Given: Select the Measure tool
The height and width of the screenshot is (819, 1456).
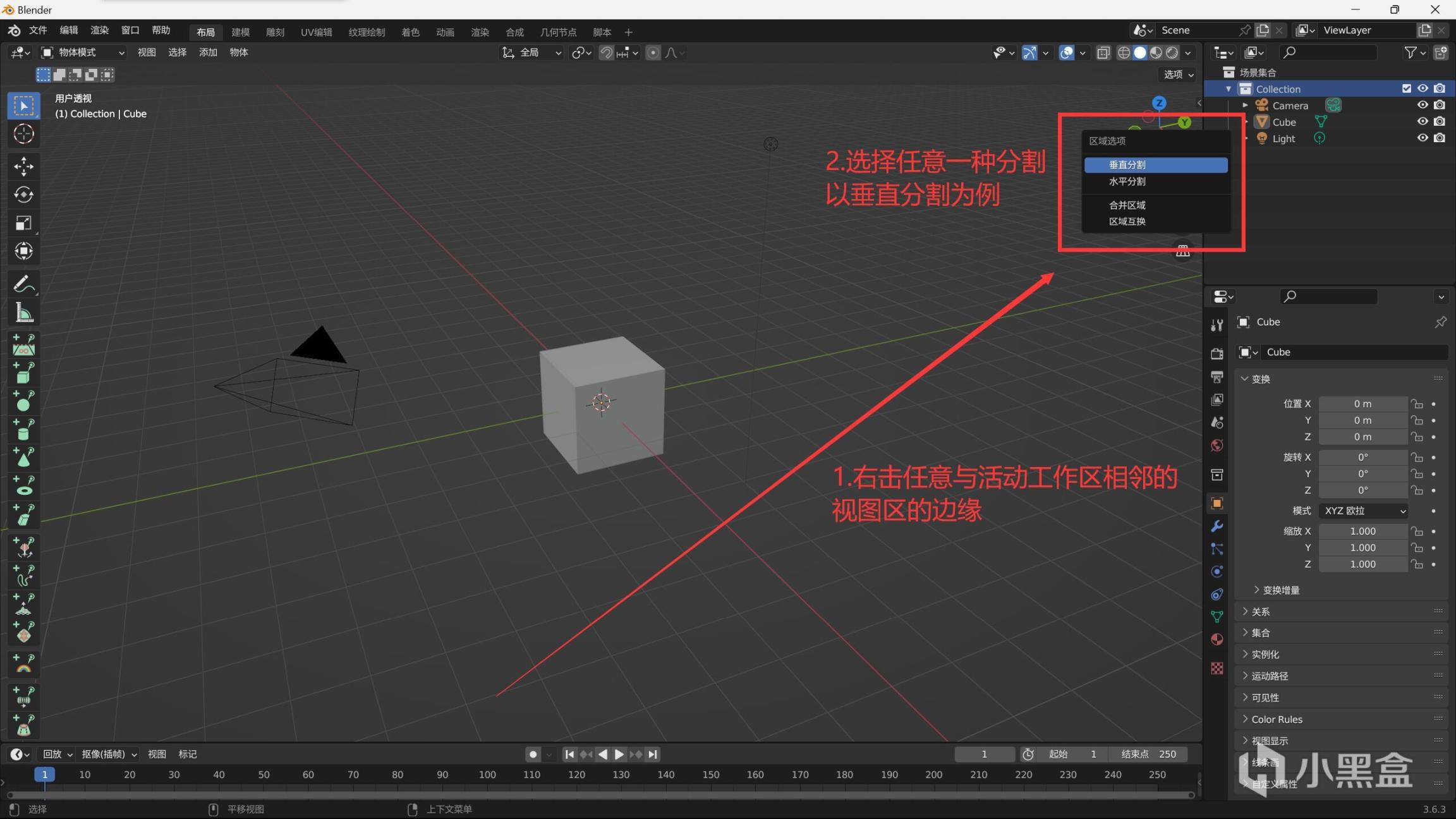Looking at the screenshot, I should tap(23, 313).
